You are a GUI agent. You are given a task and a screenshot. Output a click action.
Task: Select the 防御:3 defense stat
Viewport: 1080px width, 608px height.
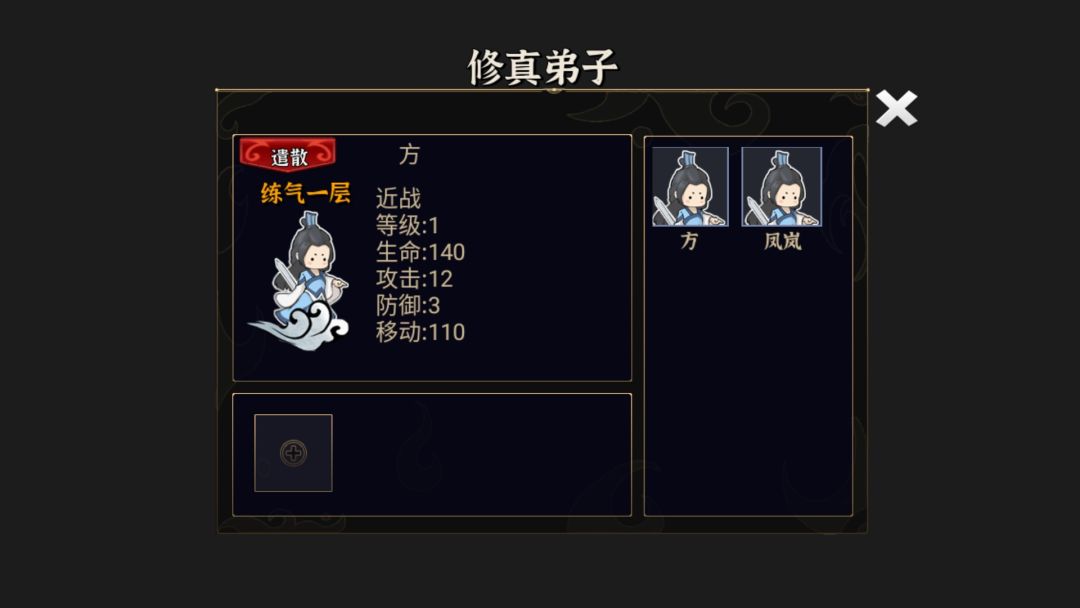pos(408,306)
